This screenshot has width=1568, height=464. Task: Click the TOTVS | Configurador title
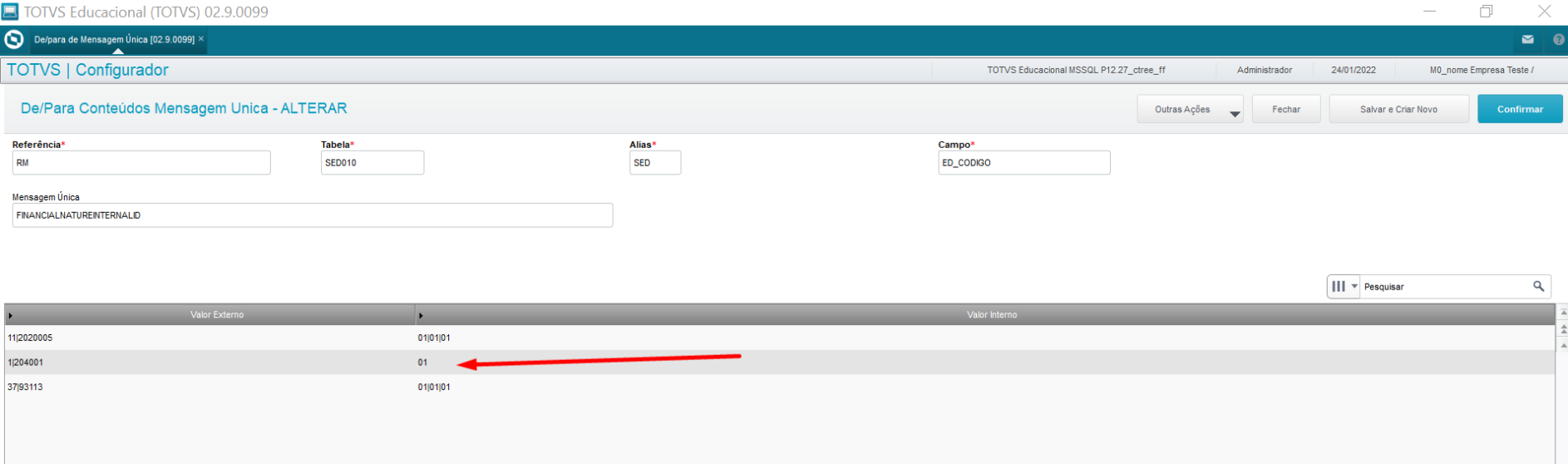[87, 70]
